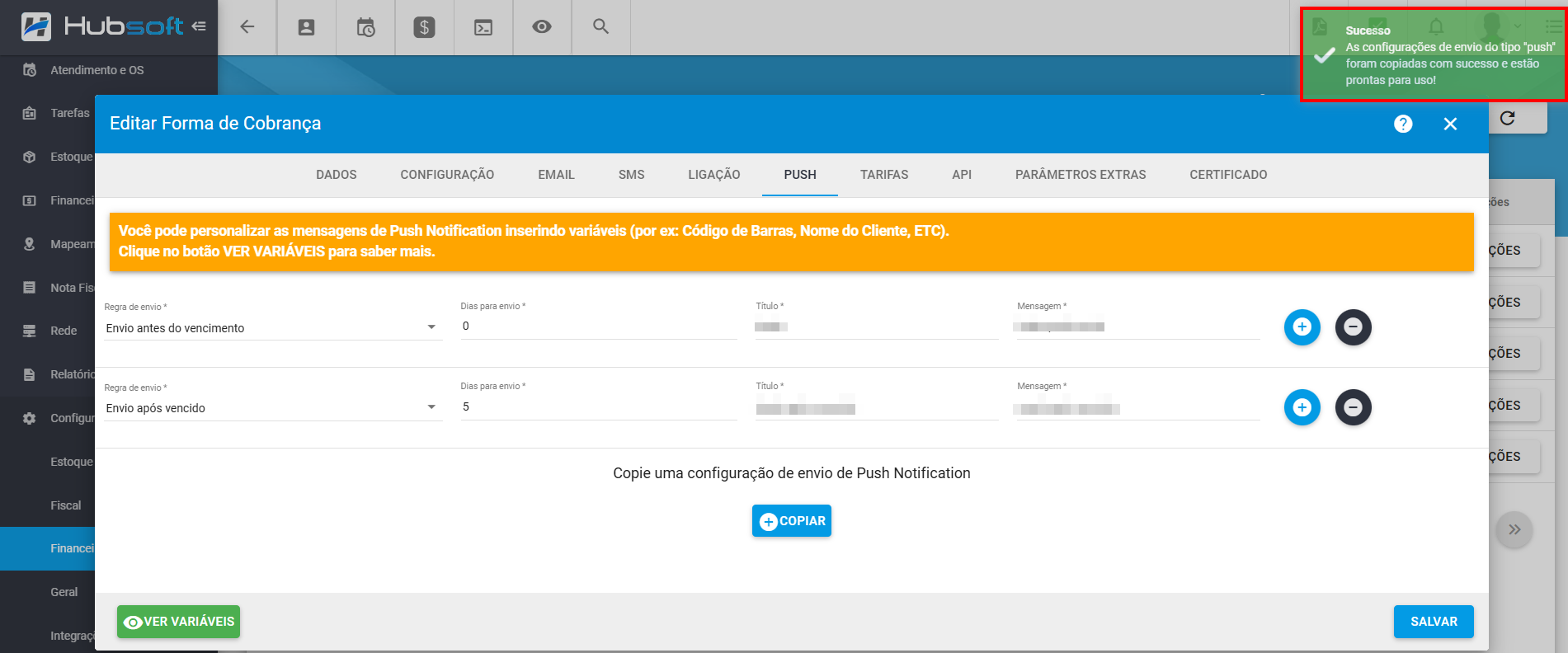Open the Rede sidebar menu
The height and width of the screenshot is (653, 1568).
coord(48,331)
